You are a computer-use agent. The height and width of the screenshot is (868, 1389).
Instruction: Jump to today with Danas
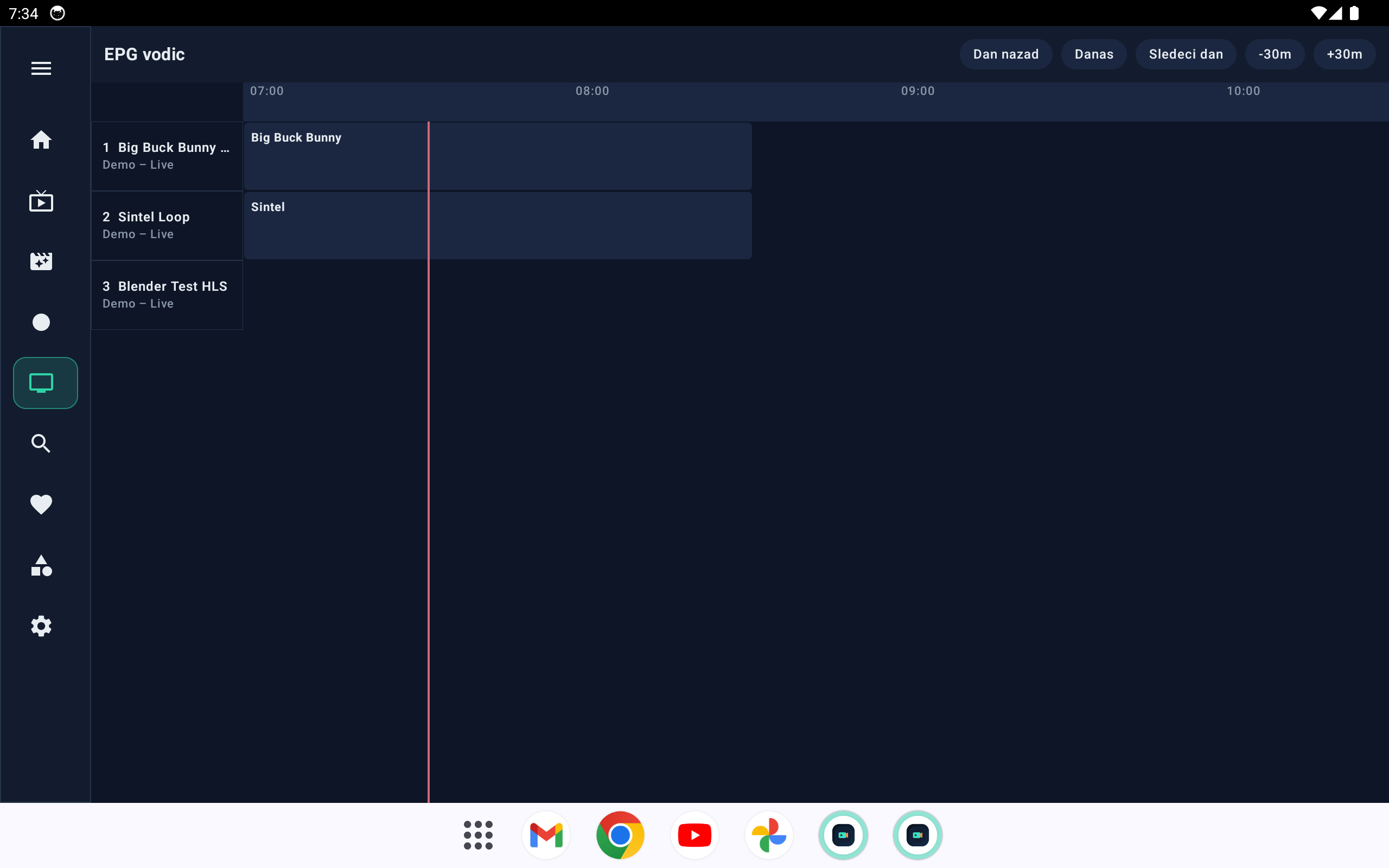tap(1093, 54)
